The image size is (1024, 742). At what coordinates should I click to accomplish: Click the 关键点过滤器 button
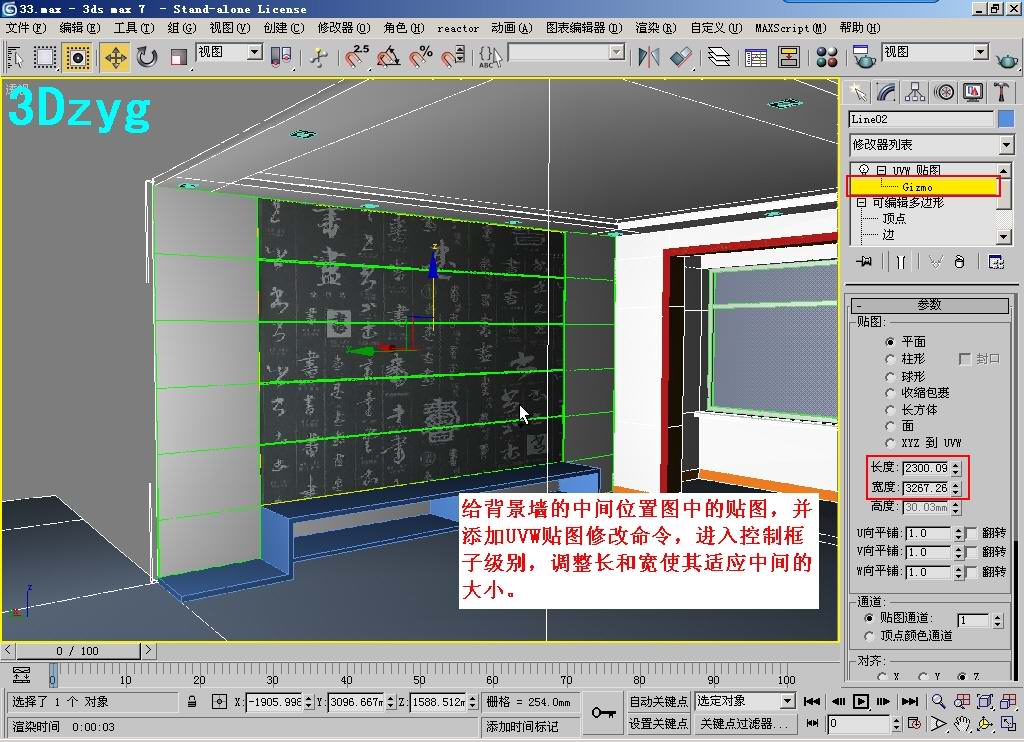point(744,723)
